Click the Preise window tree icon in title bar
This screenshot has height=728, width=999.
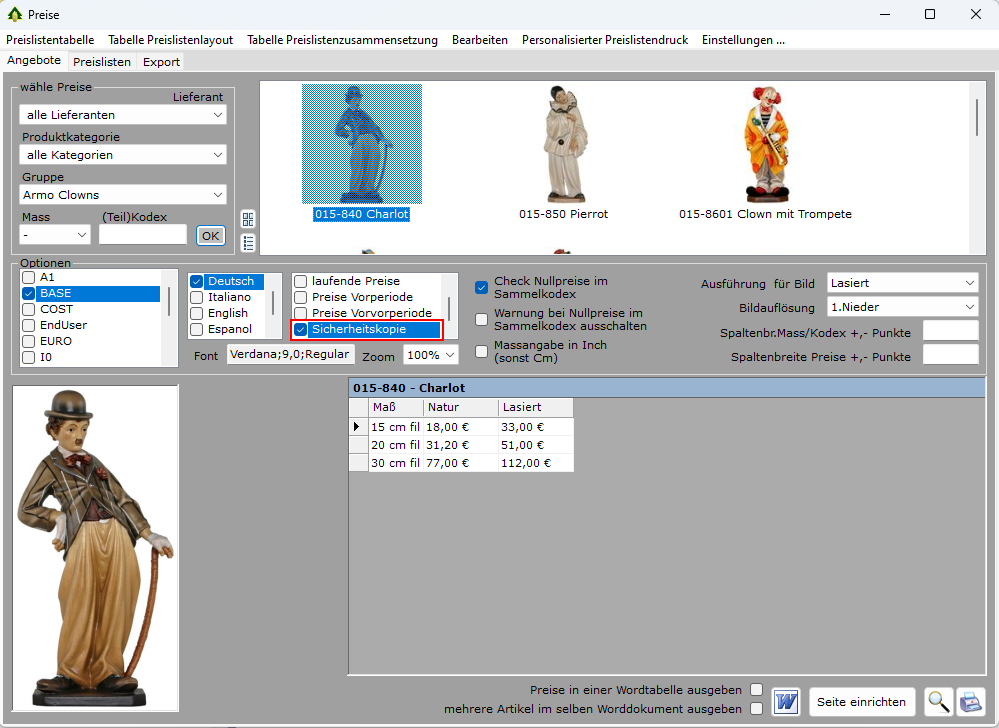pos(14,14)
